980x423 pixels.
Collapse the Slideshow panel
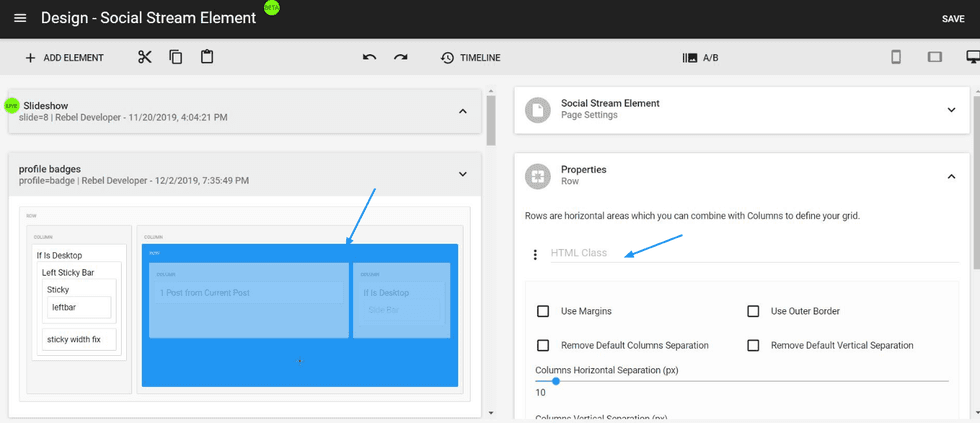(x=462, y=111)
